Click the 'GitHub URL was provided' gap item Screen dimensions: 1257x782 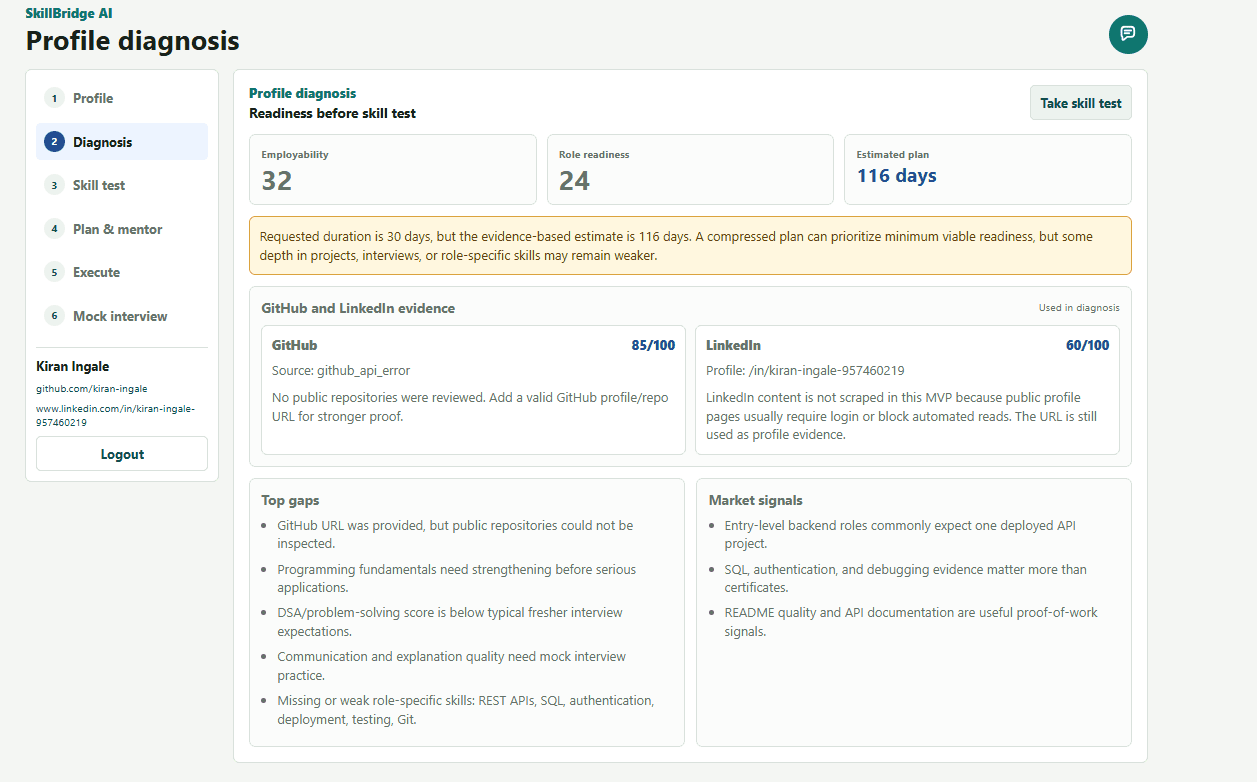pyautogui.click(x=455, y=534)
